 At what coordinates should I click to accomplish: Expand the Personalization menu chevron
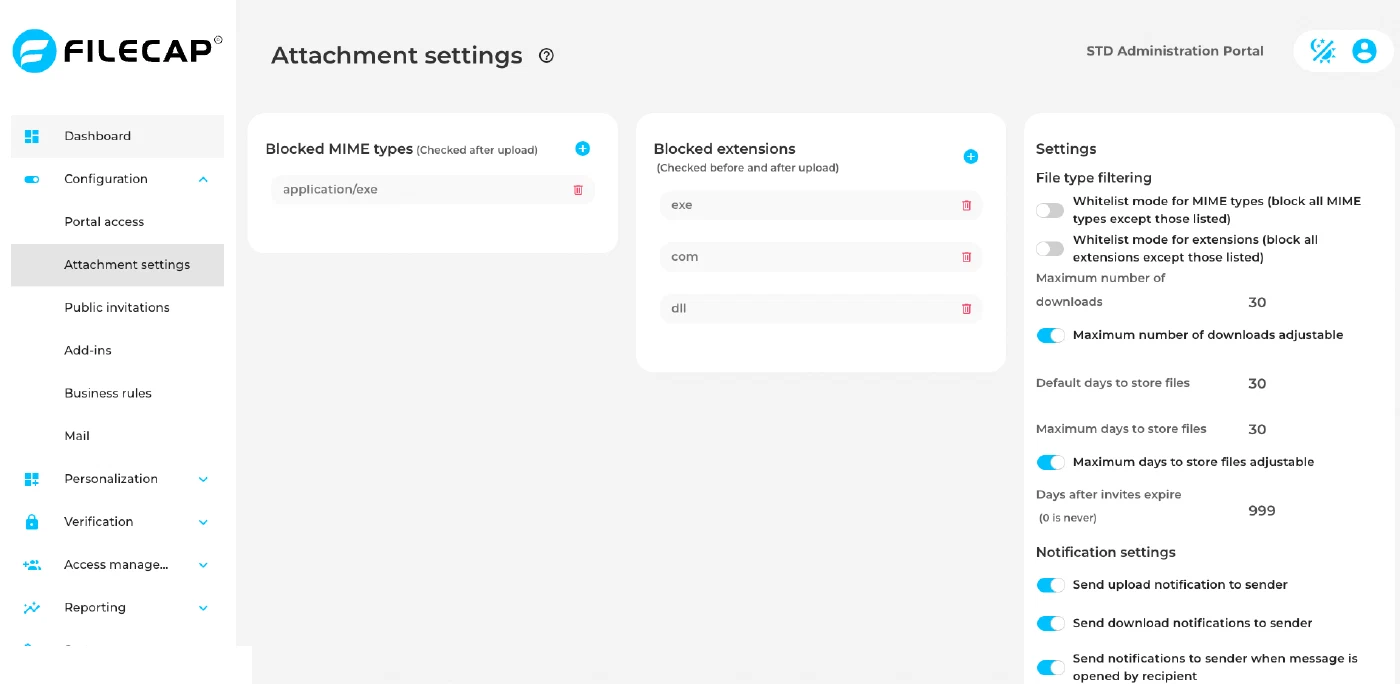click(203, 479)
